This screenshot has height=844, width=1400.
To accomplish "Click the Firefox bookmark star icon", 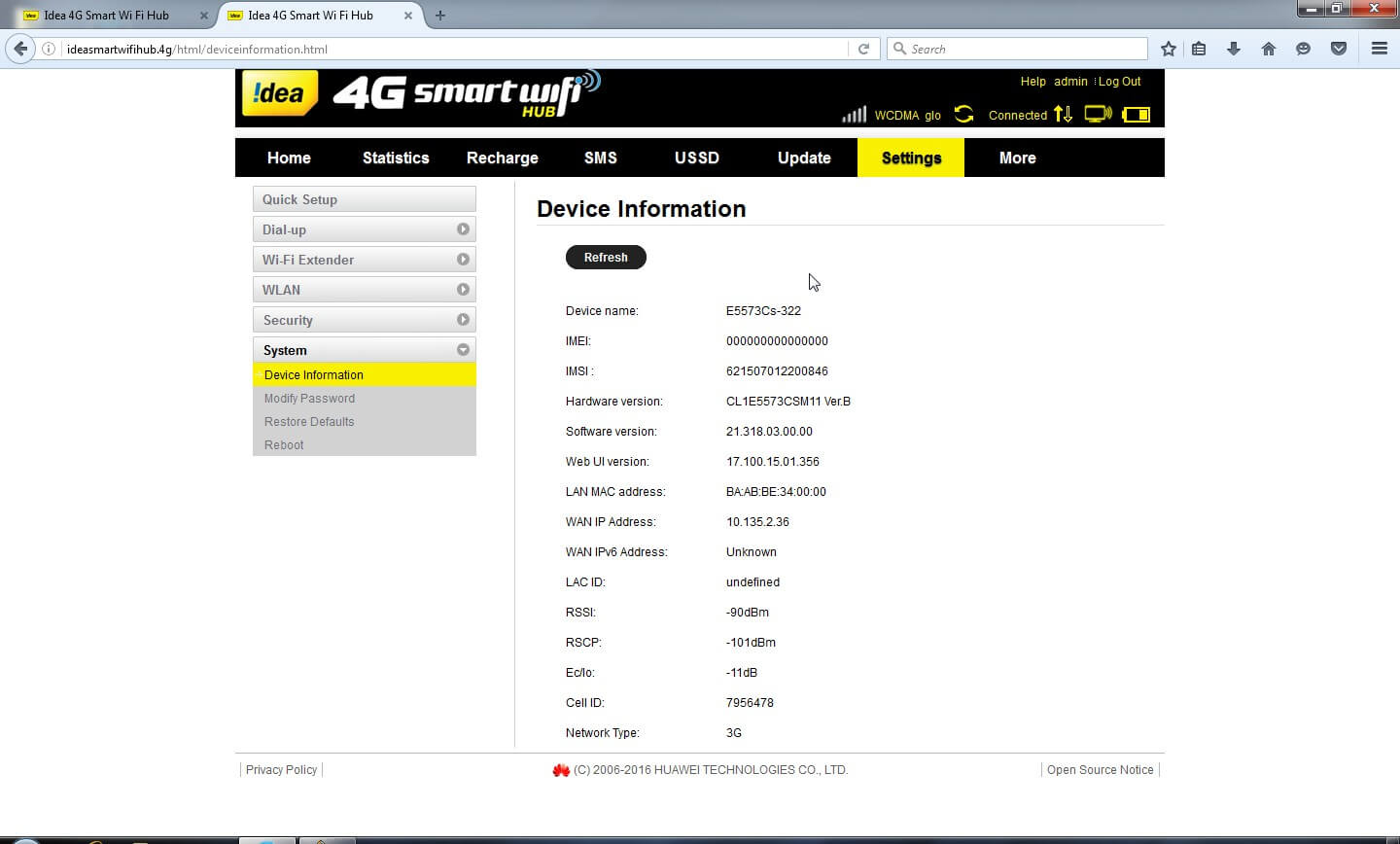I will [1169, 49].
